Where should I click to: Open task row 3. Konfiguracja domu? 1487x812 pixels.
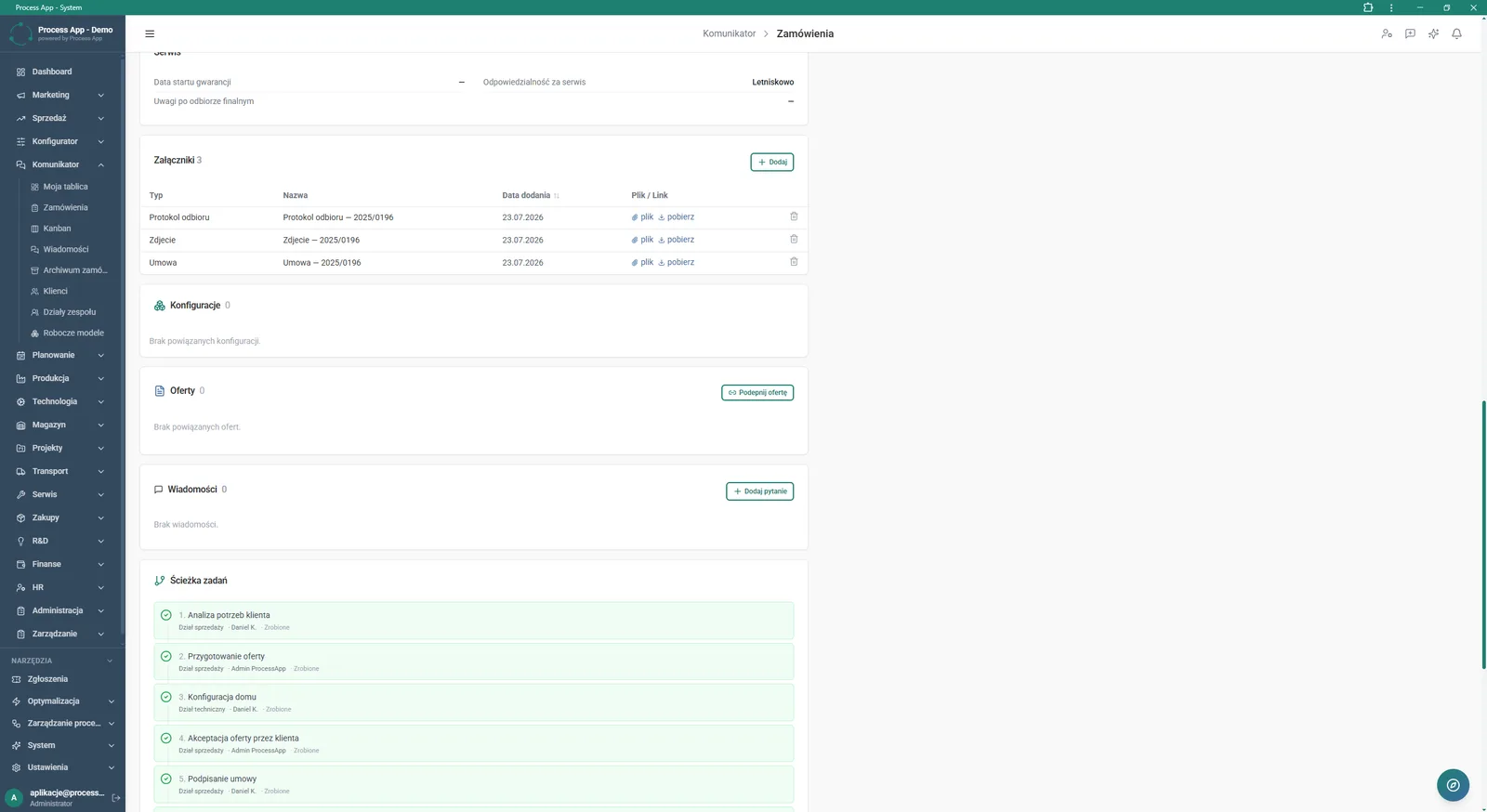pyautogui.click(x=474, y=702)
